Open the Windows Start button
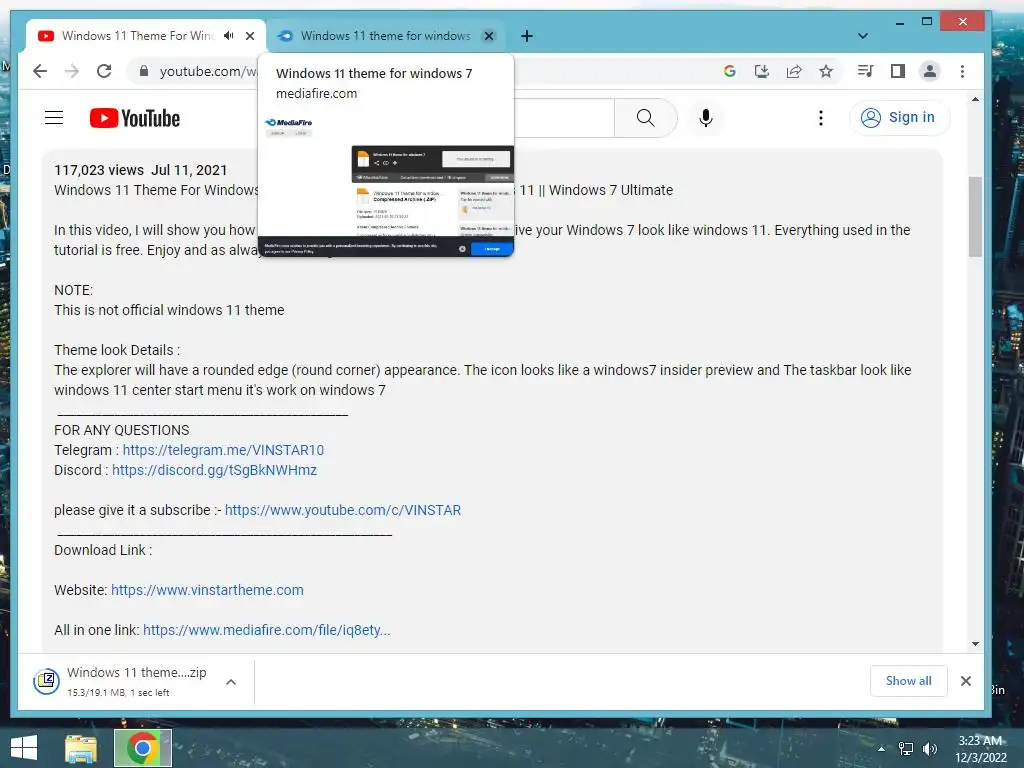1024x768 pixels. 24,748
